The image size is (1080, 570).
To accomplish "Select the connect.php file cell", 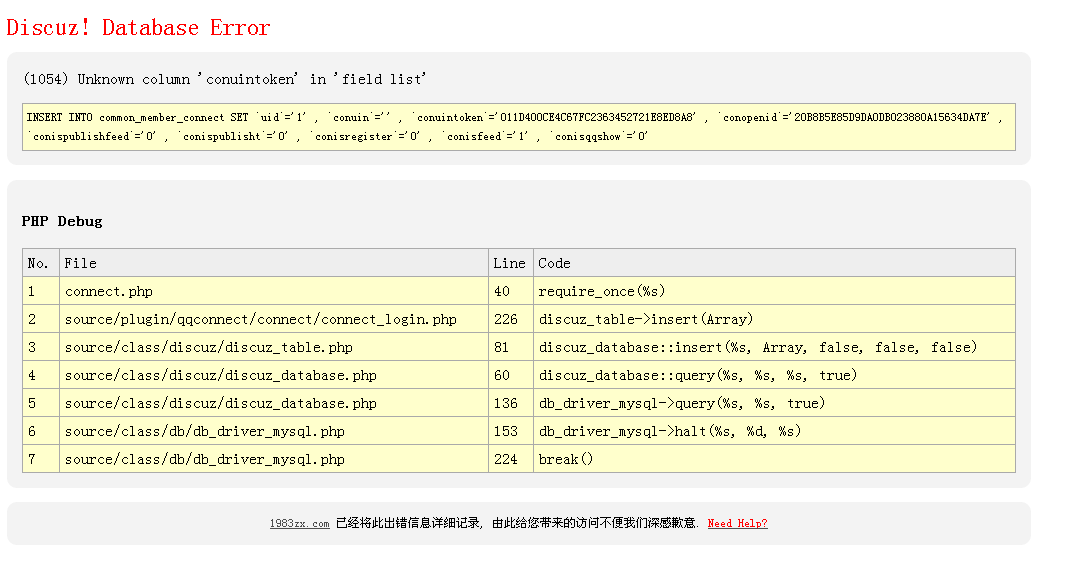I will tap(109, 292).
